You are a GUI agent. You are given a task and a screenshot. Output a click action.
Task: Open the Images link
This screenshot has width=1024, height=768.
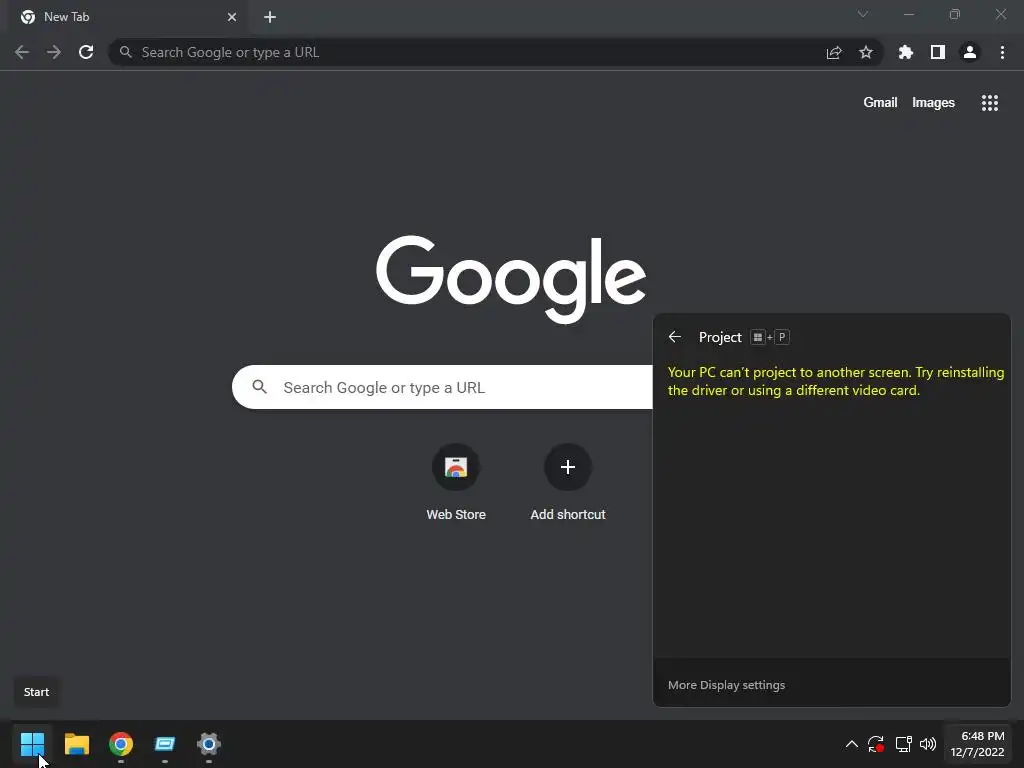coord(933,103)
